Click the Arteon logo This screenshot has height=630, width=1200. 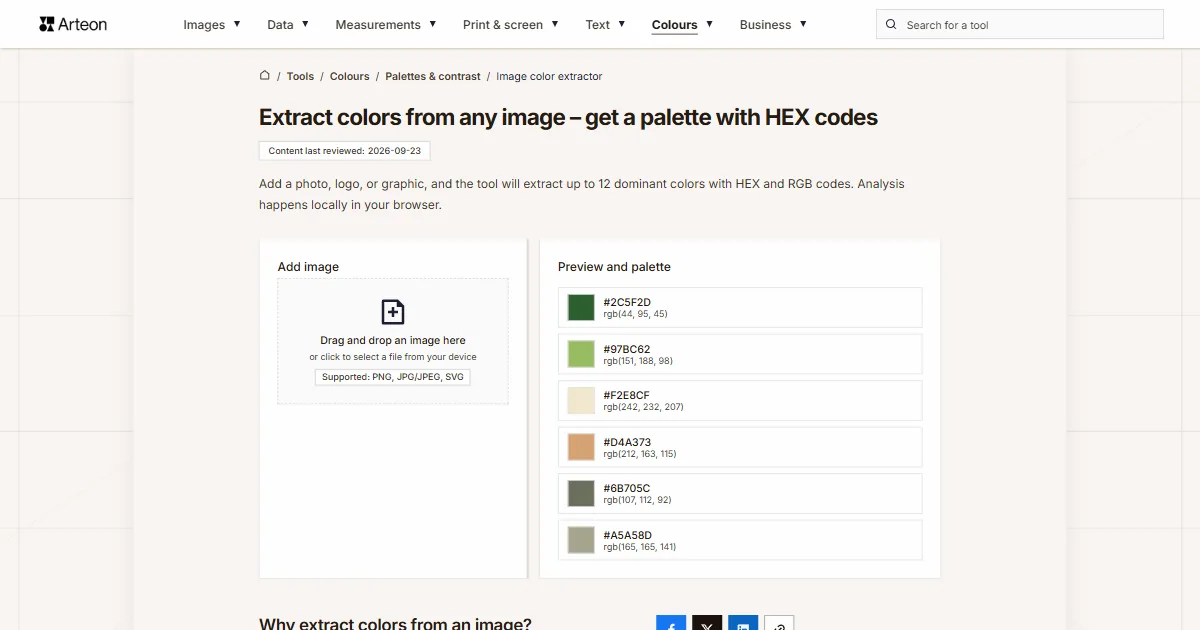click(73, 24)
